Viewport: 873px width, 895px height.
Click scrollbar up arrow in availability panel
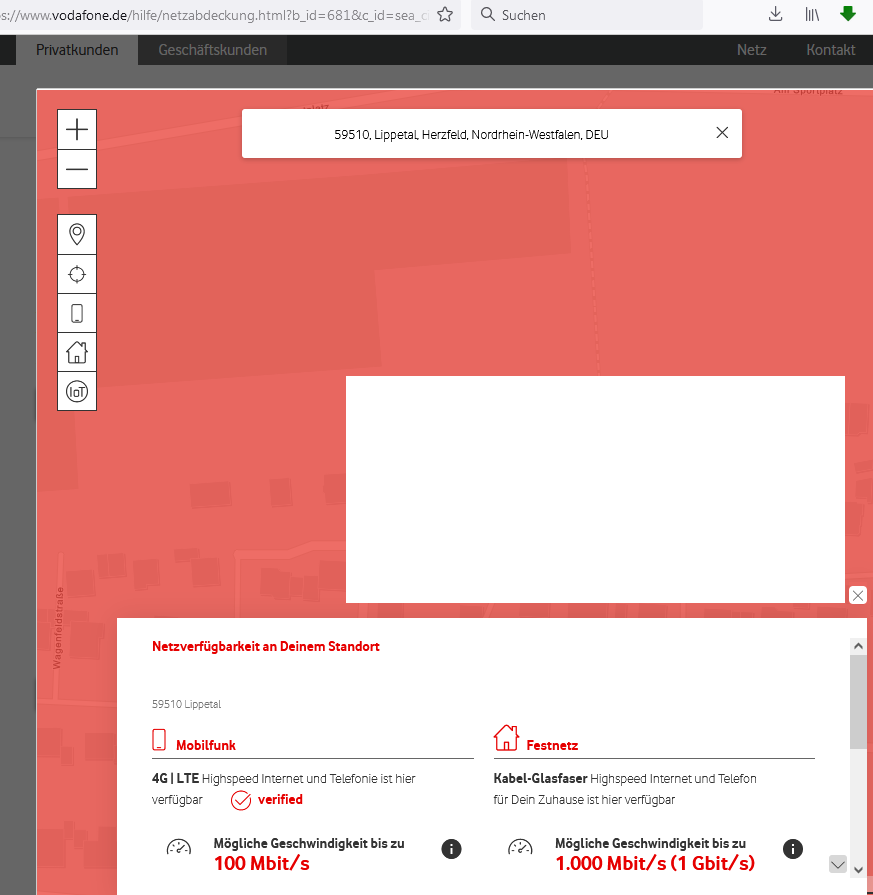pos(858,646)
